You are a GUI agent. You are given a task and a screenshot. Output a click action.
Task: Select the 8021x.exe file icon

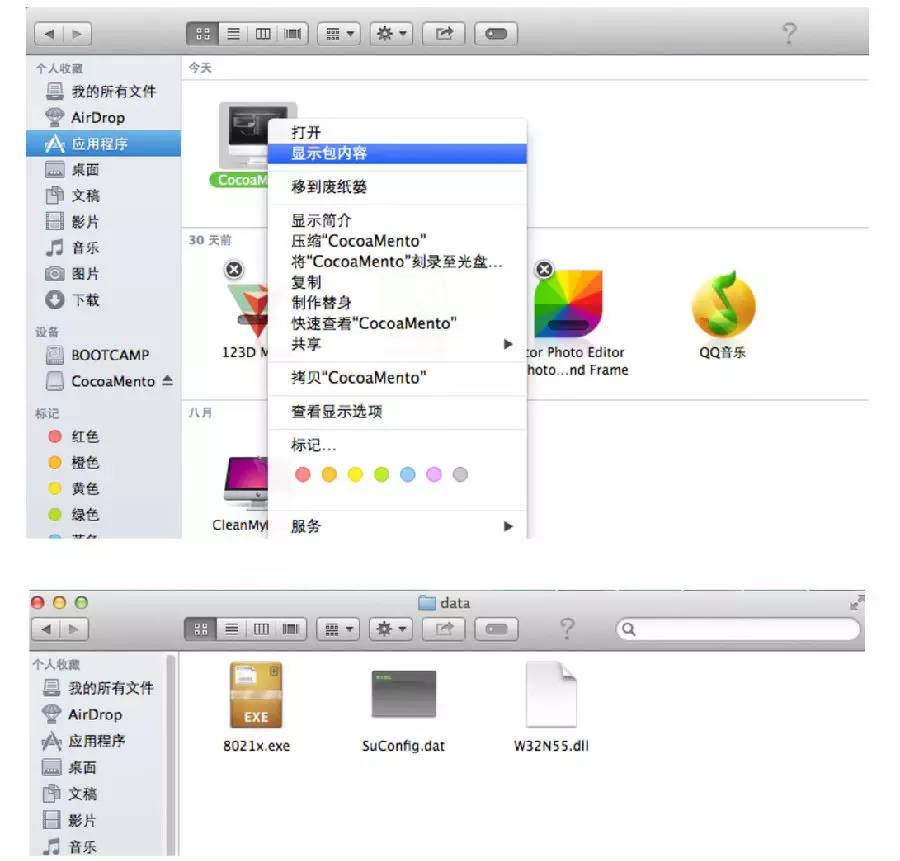point(255,695)
